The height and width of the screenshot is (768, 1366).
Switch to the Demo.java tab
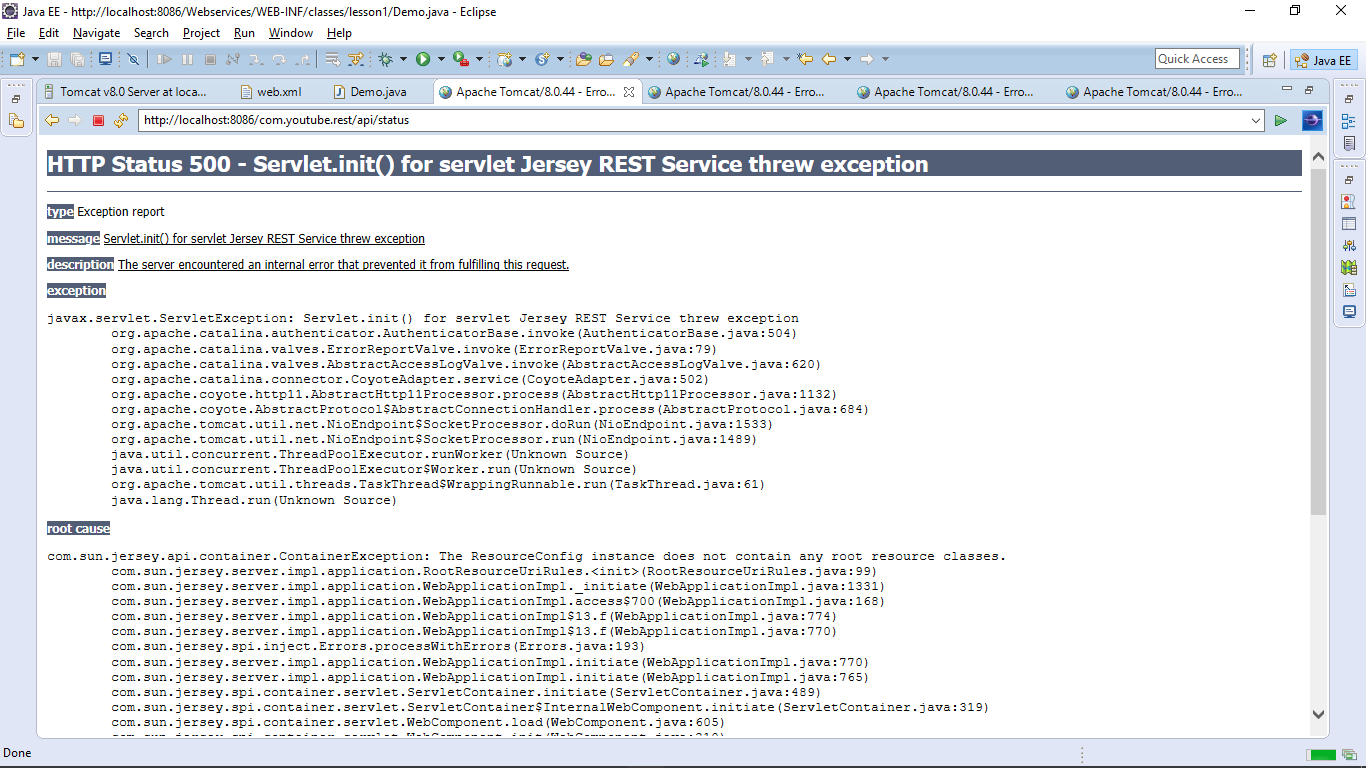pyautogui.click(x=377, y=92)
